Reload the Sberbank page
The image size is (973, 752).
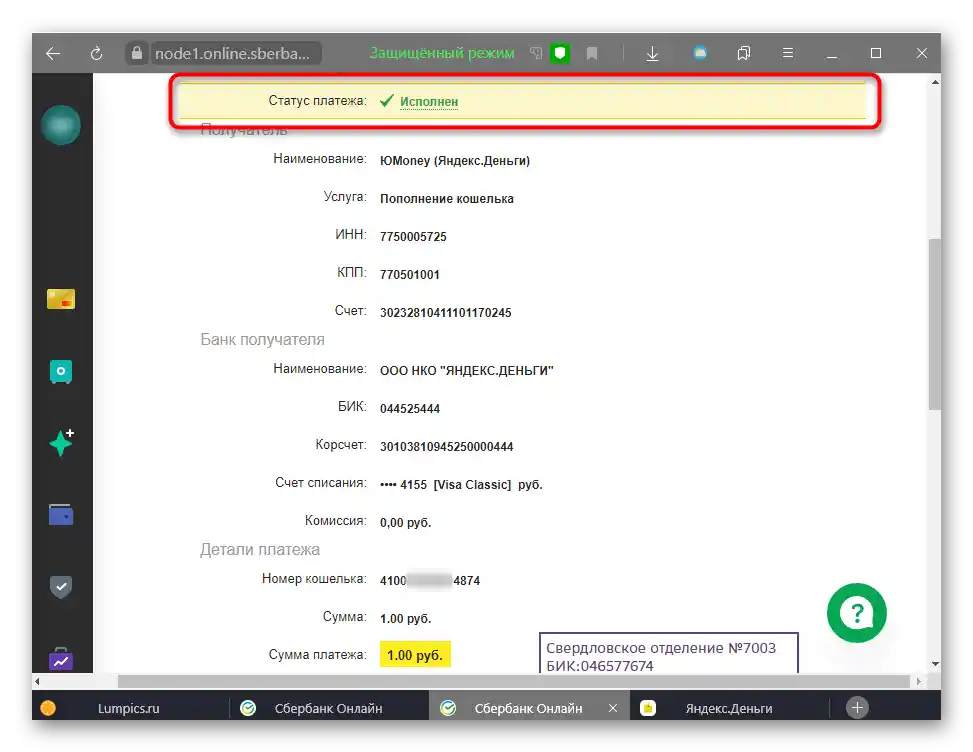pyautogui.click(x=96, y=53)
